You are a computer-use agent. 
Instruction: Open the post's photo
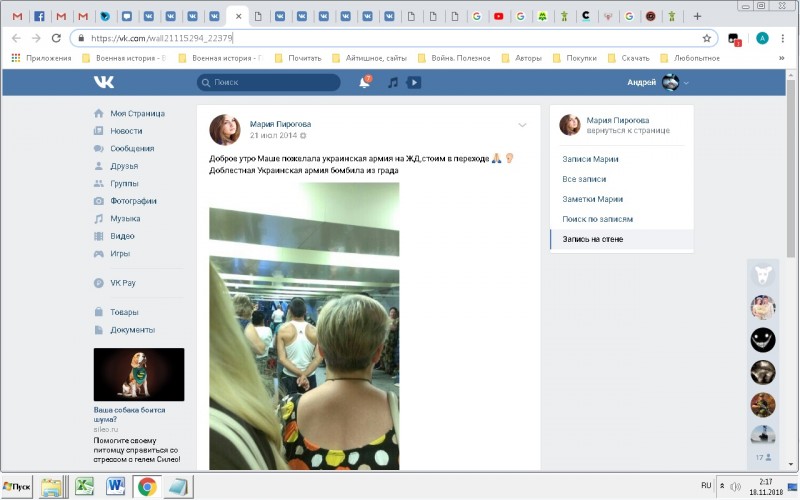(x=304, y=325)
